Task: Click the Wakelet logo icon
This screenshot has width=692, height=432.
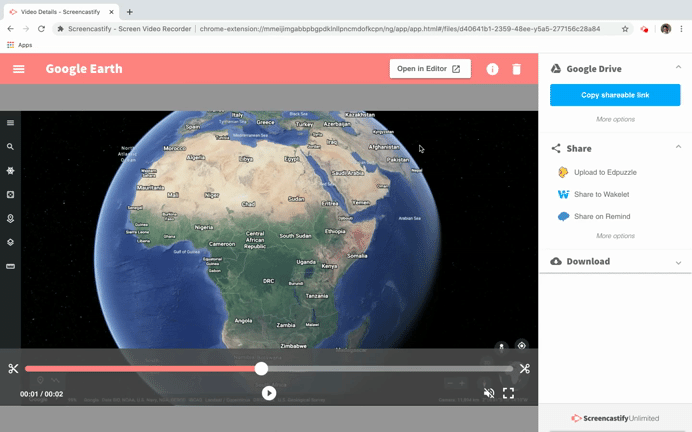Action: click(564, 194)
